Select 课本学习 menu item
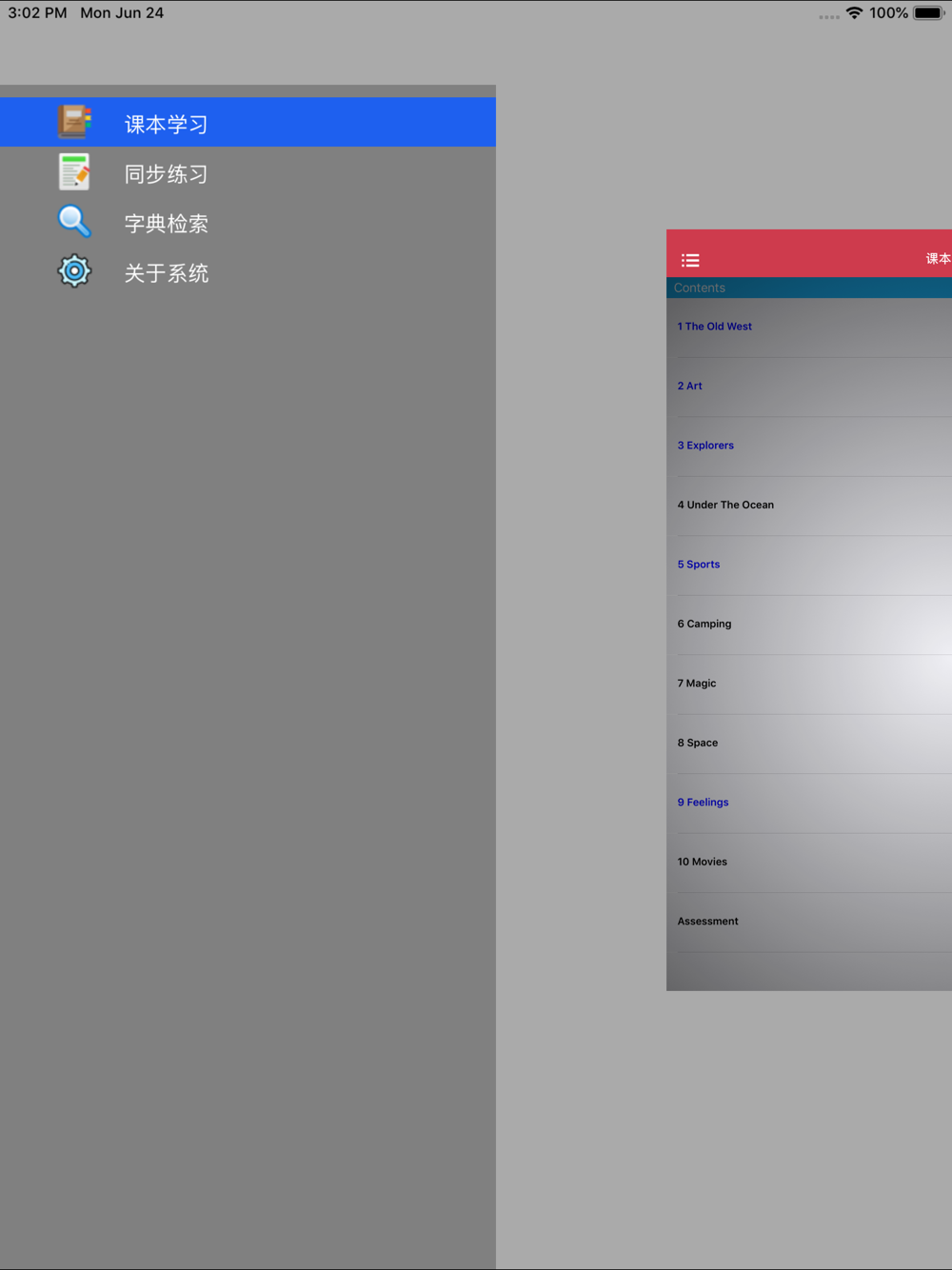 pos(166,124)
